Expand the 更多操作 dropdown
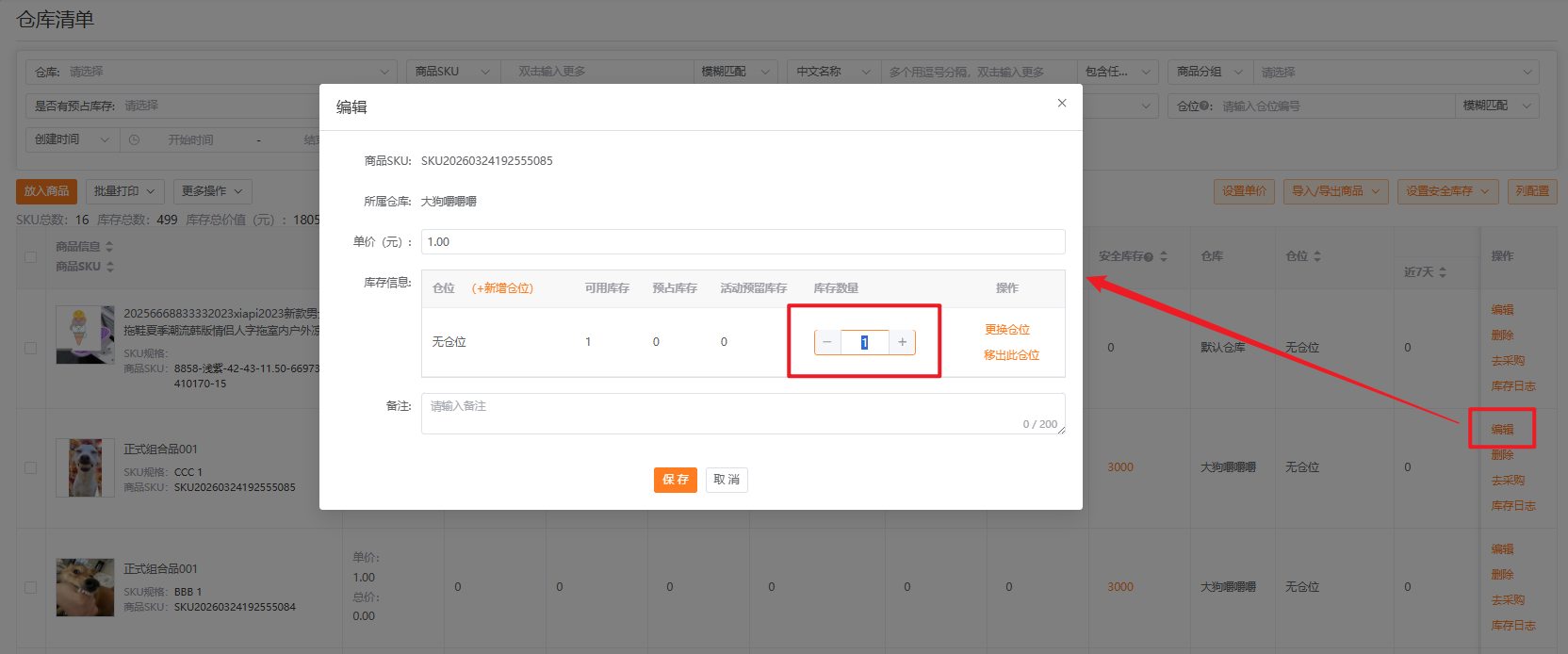1568x654 pixels. (x=213, y=191)
